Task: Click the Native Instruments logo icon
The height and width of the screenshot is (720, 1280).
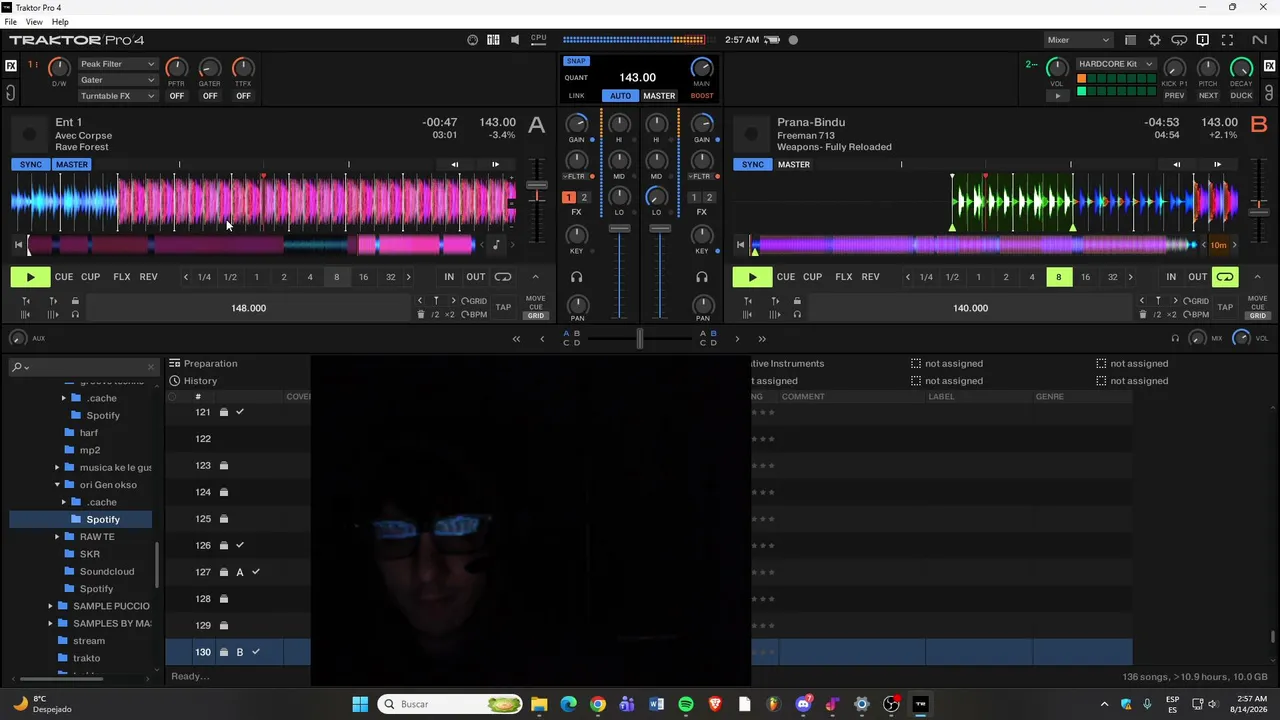Action: coord(1259,40)
